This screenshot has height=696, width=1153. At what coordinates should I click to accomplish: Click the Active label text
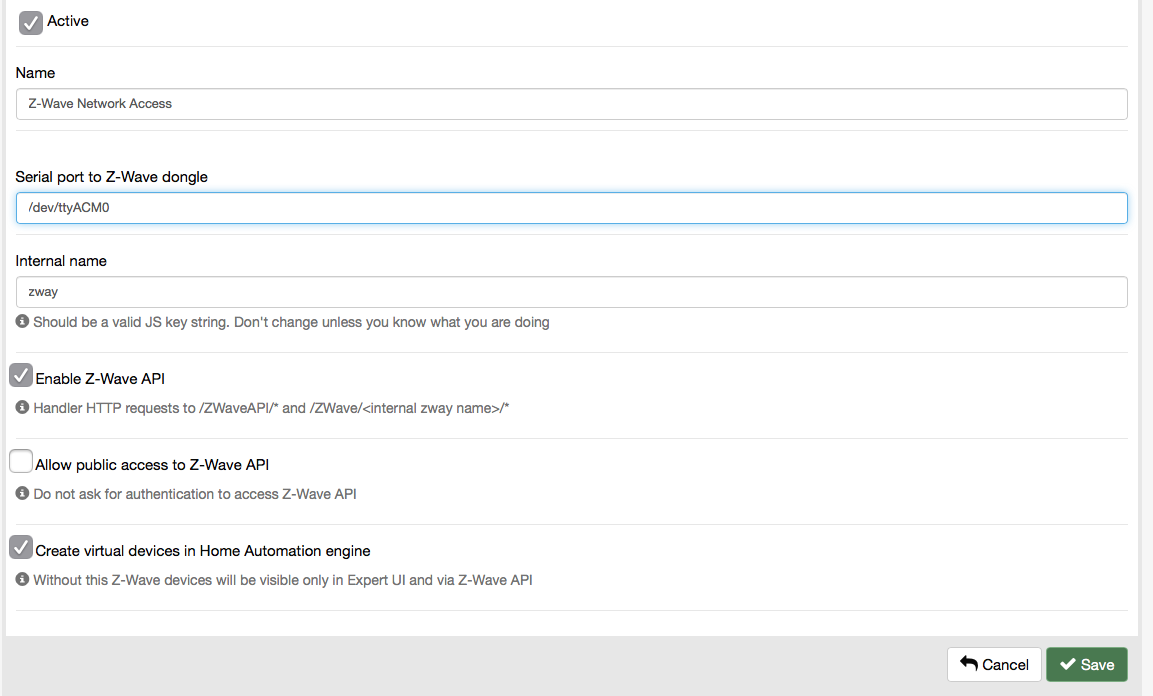68,21
